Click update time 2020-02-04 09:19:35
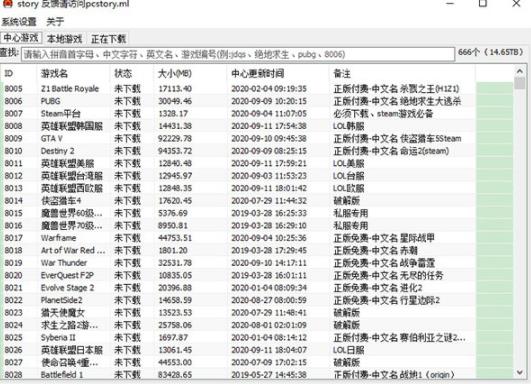531x384 pixels. (269, 89)
